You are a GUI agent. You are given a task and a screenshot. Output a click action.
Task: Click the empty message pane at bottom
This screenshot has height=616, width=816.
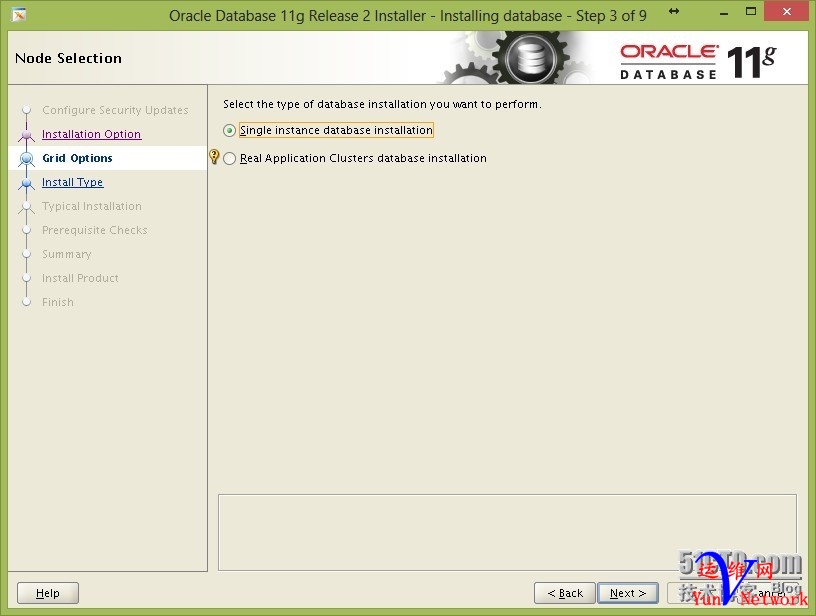tap(507, 532)
